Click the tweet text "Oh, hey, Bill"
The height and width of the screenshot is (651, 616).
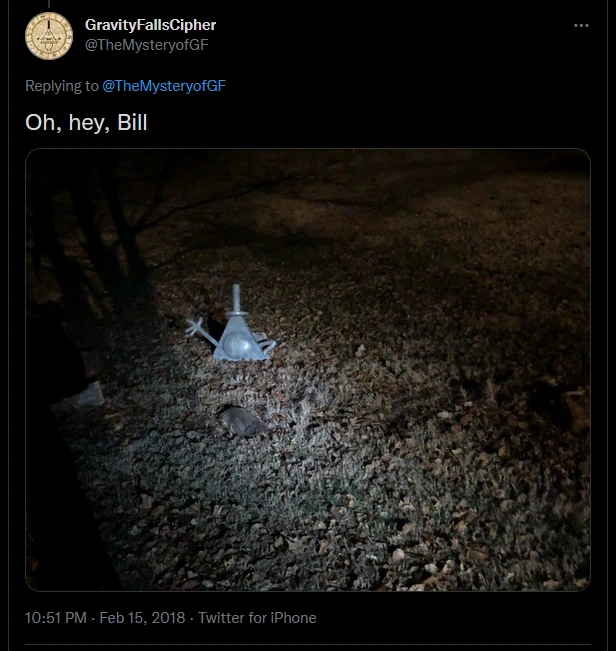point(86,122)
